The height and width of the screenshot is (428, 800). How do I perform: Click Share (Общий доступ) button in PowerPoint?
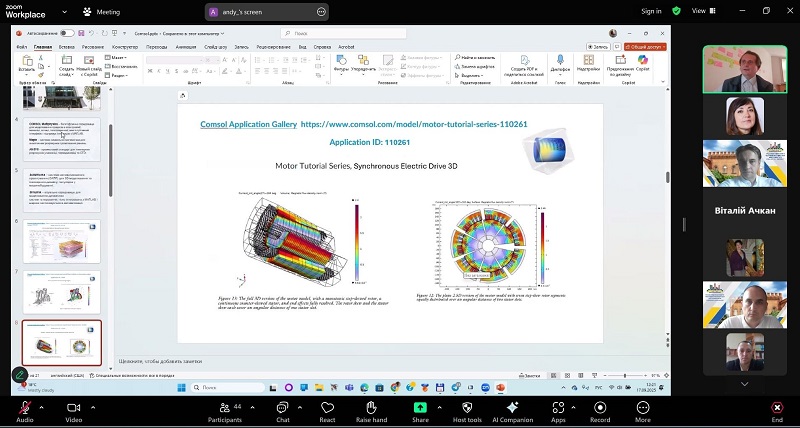point(645,46)
